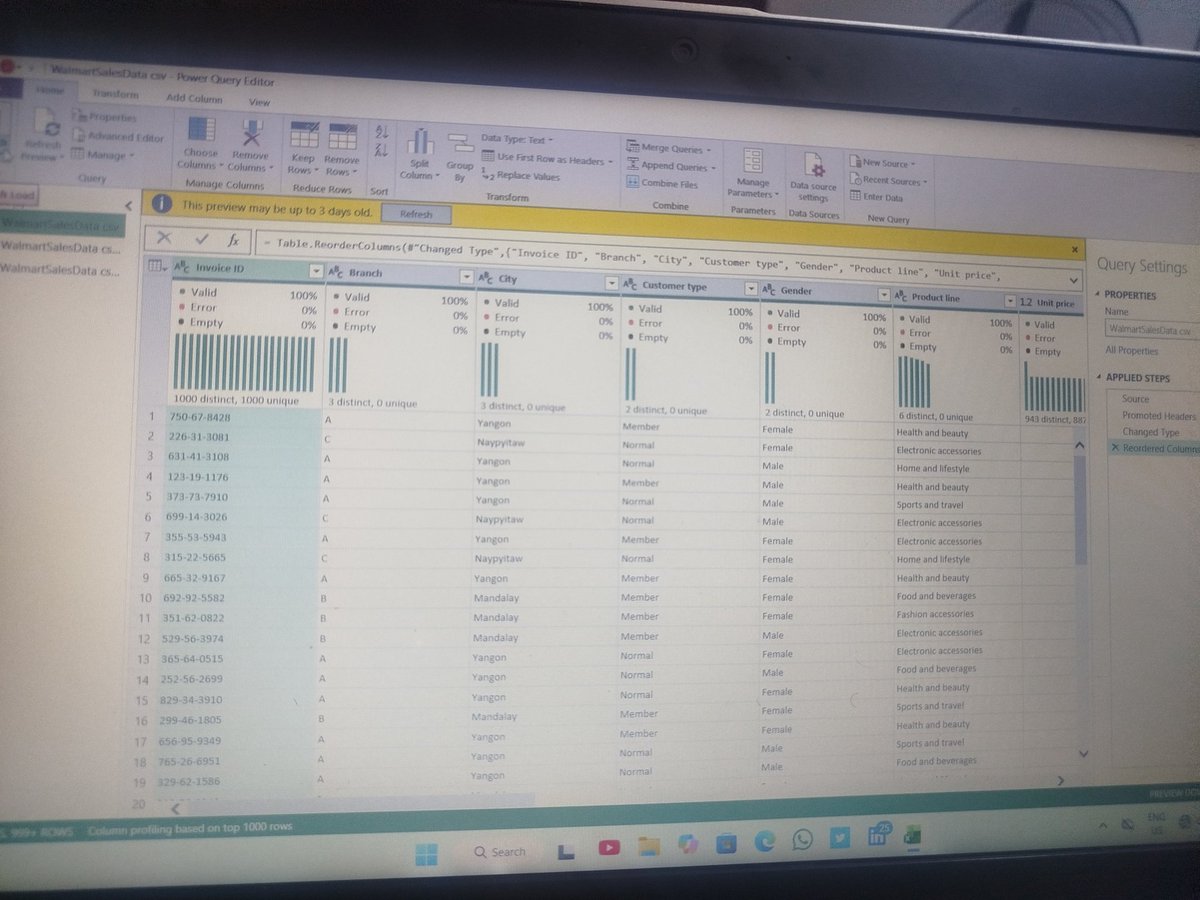Open query Properties in ribbon

click(103, 117)
